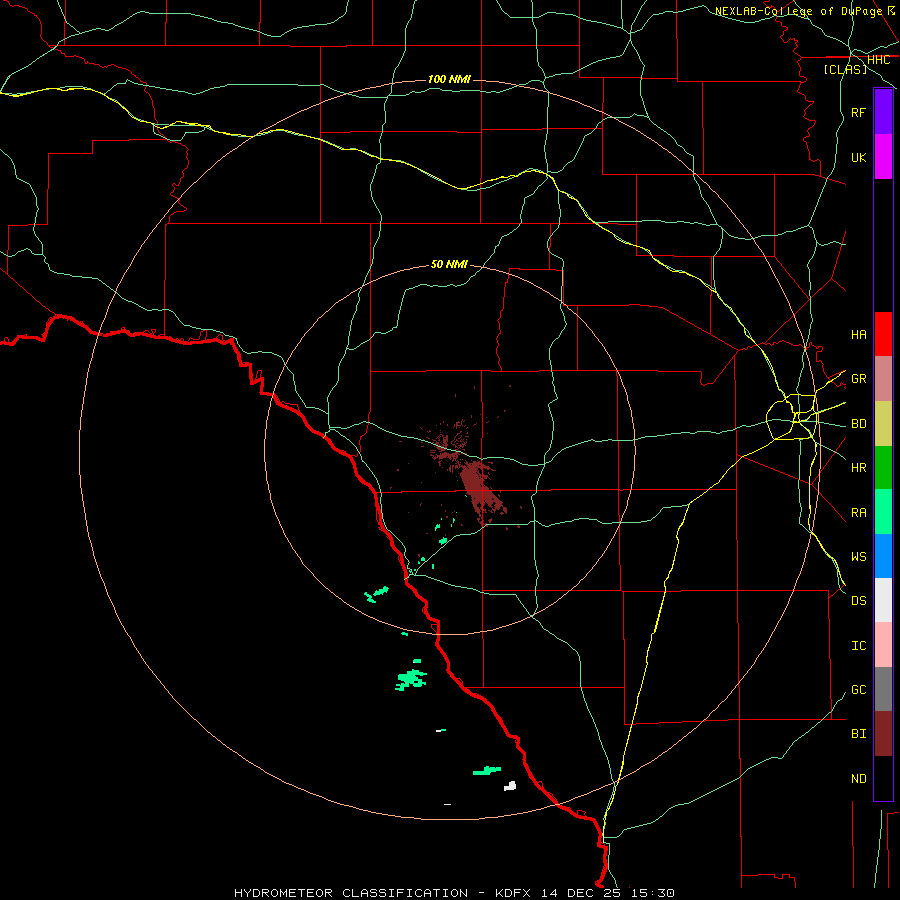Image resolution: width=900 pixels, height=900 pixels.
Task: Click the Hydrometeor Classification KDFX title text
Action: (454, 893)
